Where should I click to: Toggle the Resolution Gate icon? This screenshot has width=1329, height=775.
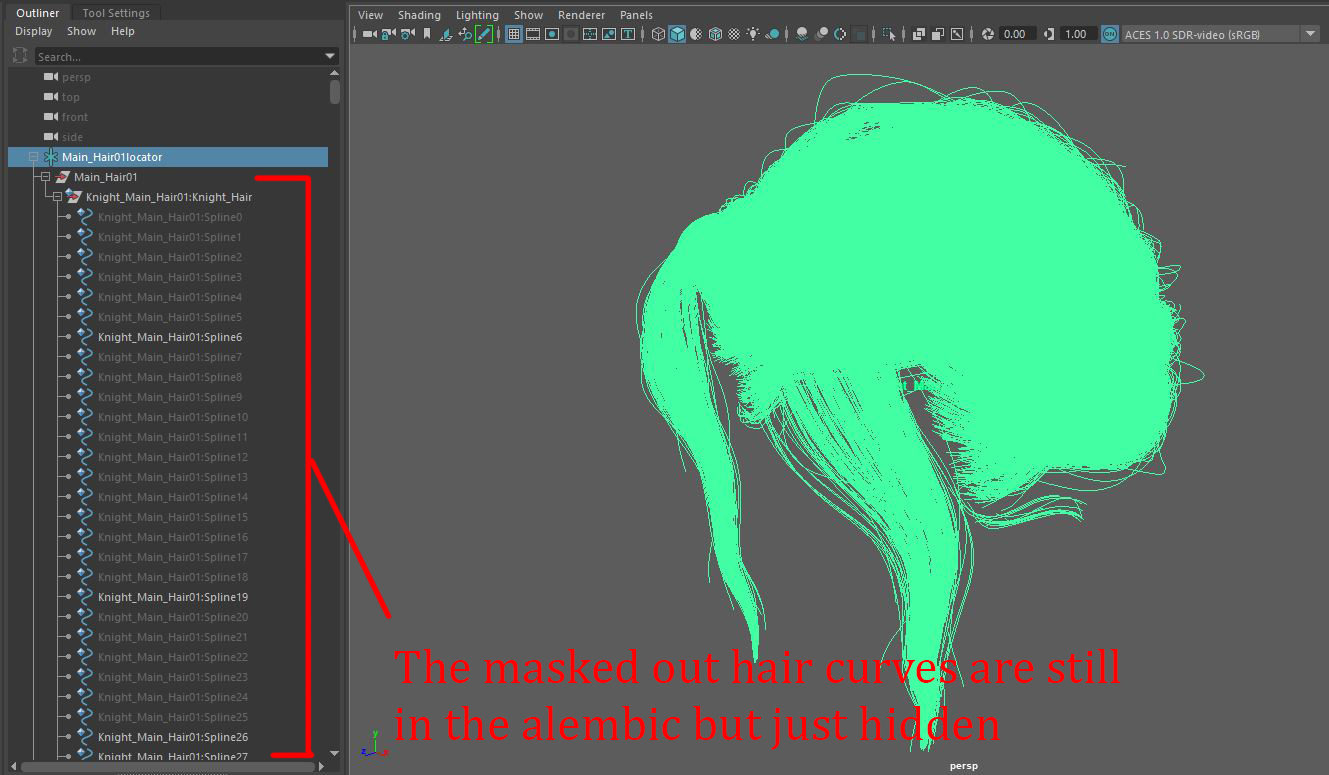click(x=552, y=34)
